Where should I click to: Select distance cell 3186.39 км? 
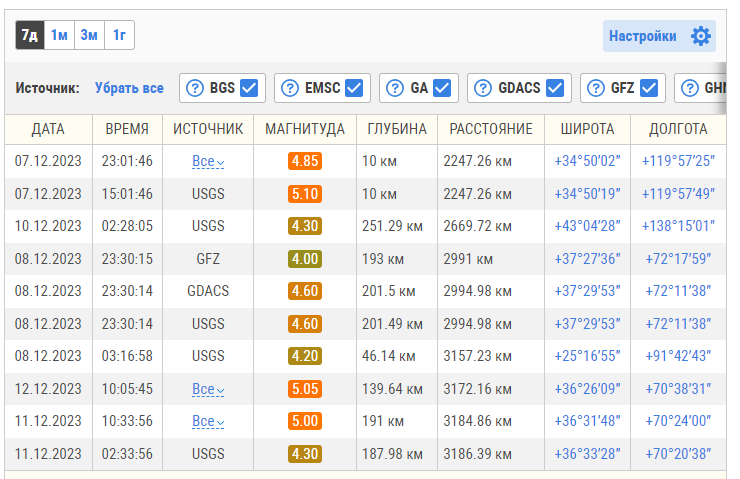coord(477,454)
